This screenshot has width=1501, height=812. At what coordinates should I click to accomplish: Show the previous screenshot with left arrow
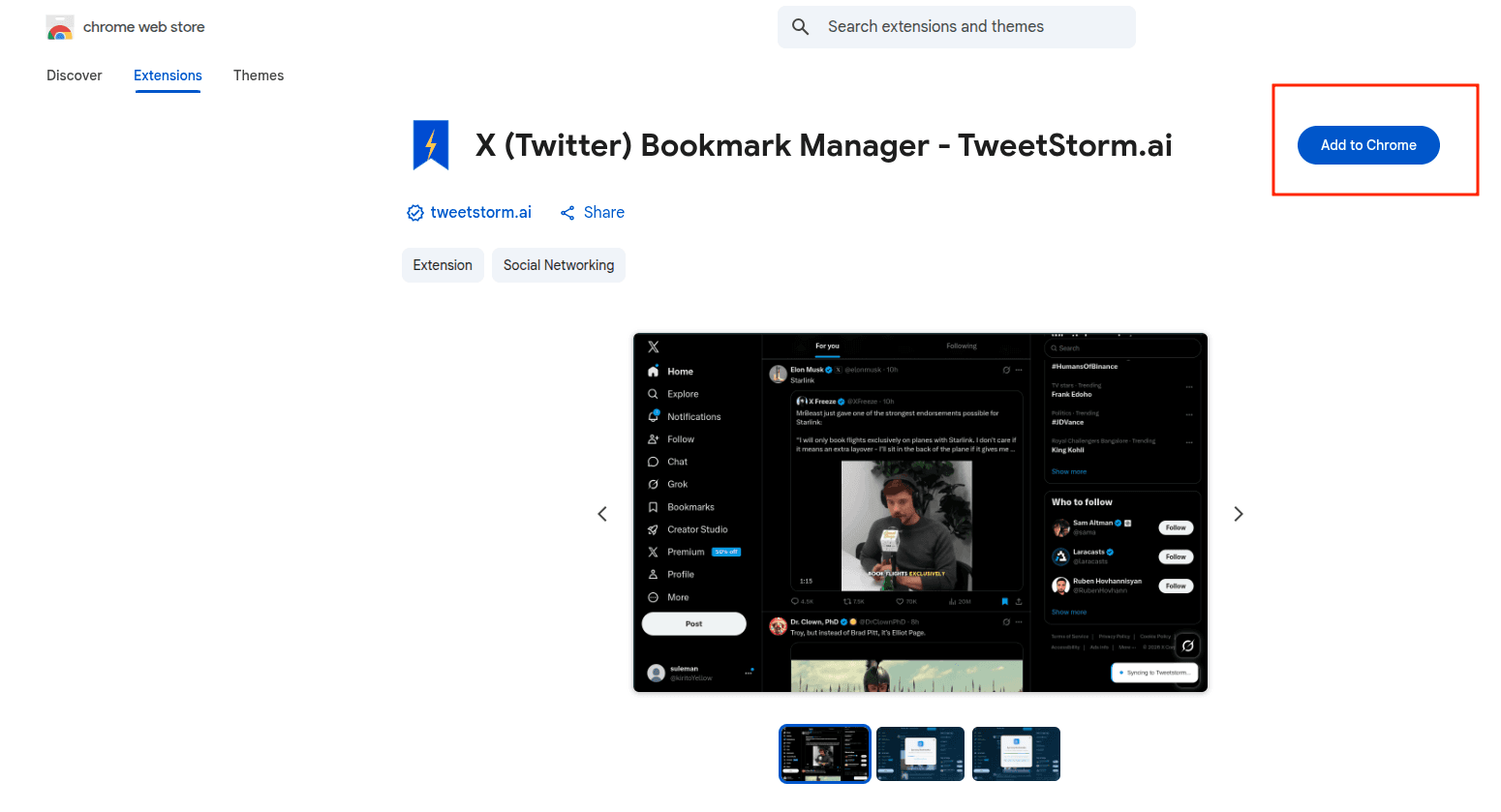click(602, 514)
